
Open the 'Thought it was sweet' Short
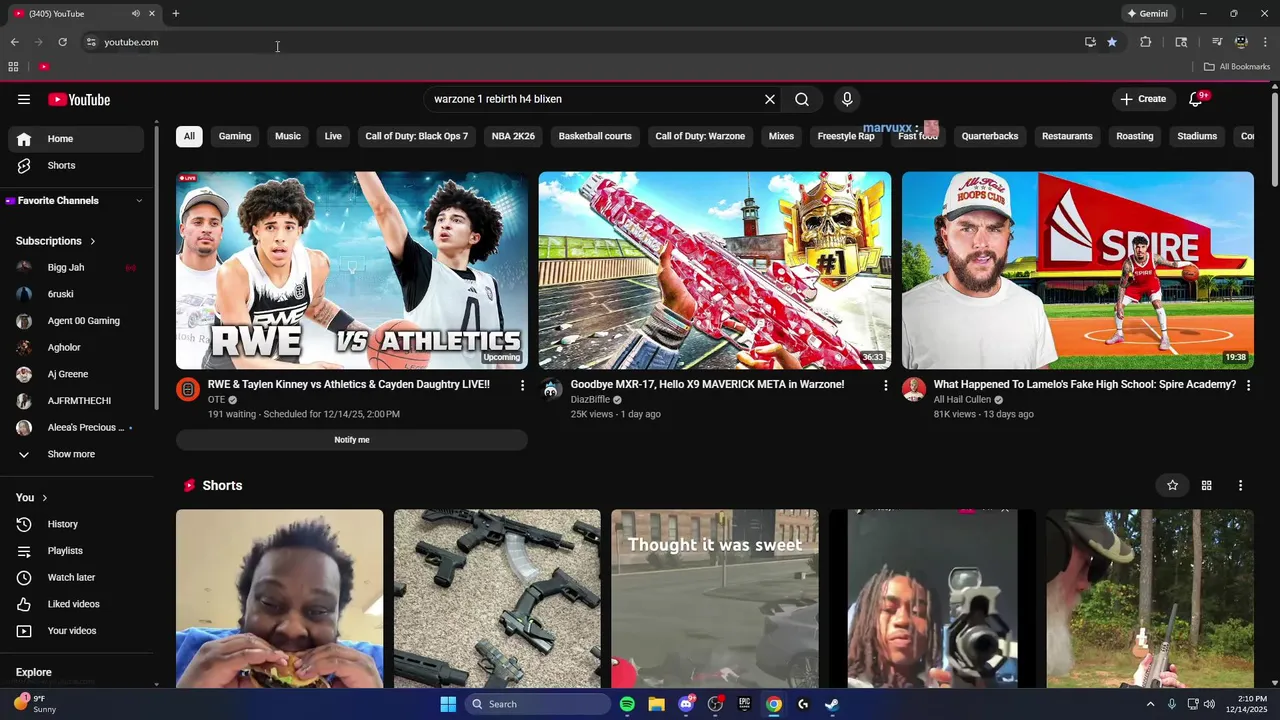[715, 598]
